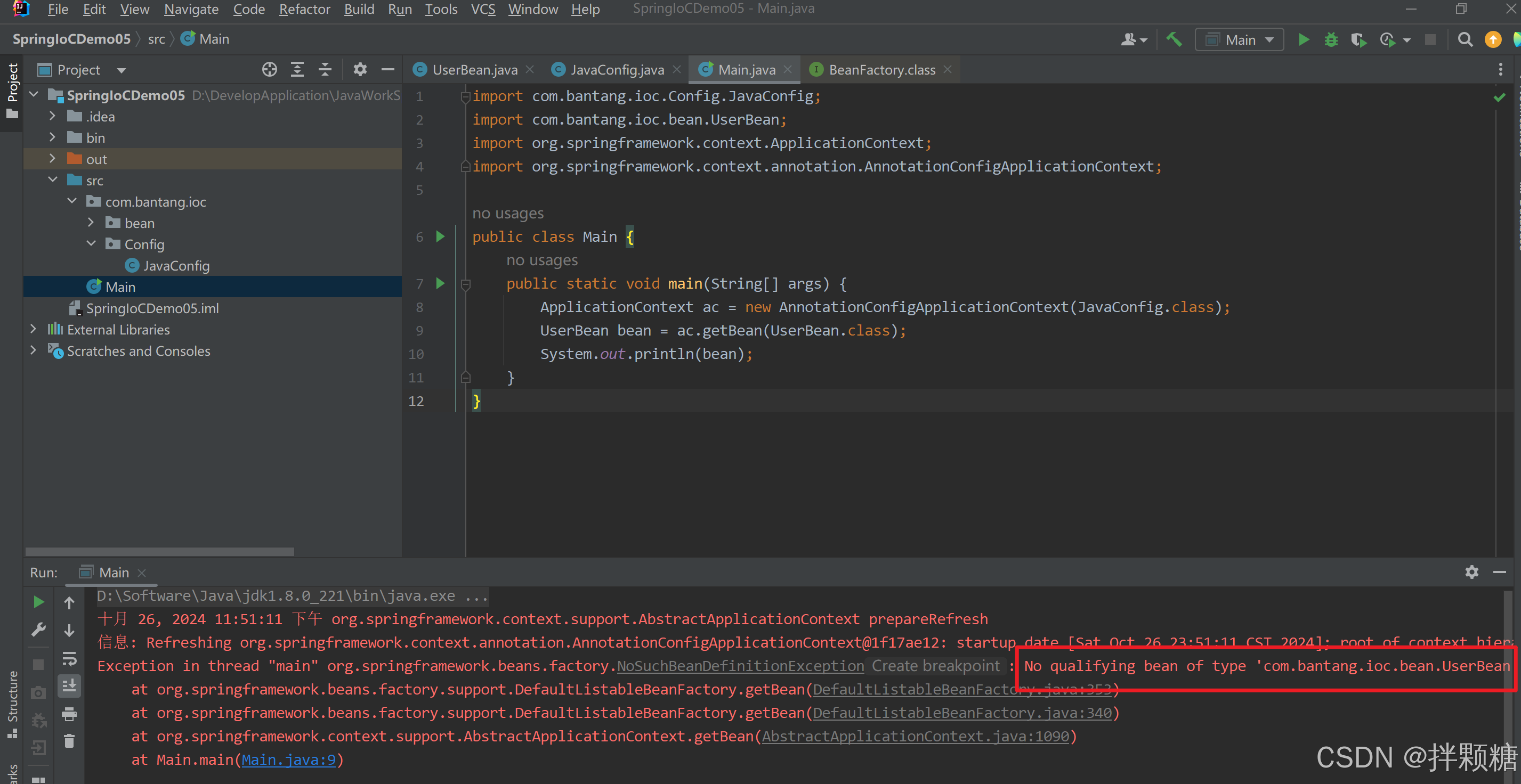Open the Refactor menu
This screenshot has height=784, width=1521.
click(x=304, y=9)
